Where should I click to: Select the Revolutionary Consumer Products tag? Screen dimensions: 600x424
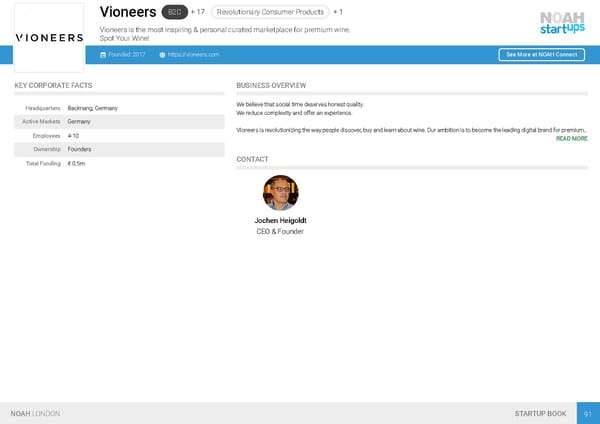pyautogui.click(x=270, y=12)
